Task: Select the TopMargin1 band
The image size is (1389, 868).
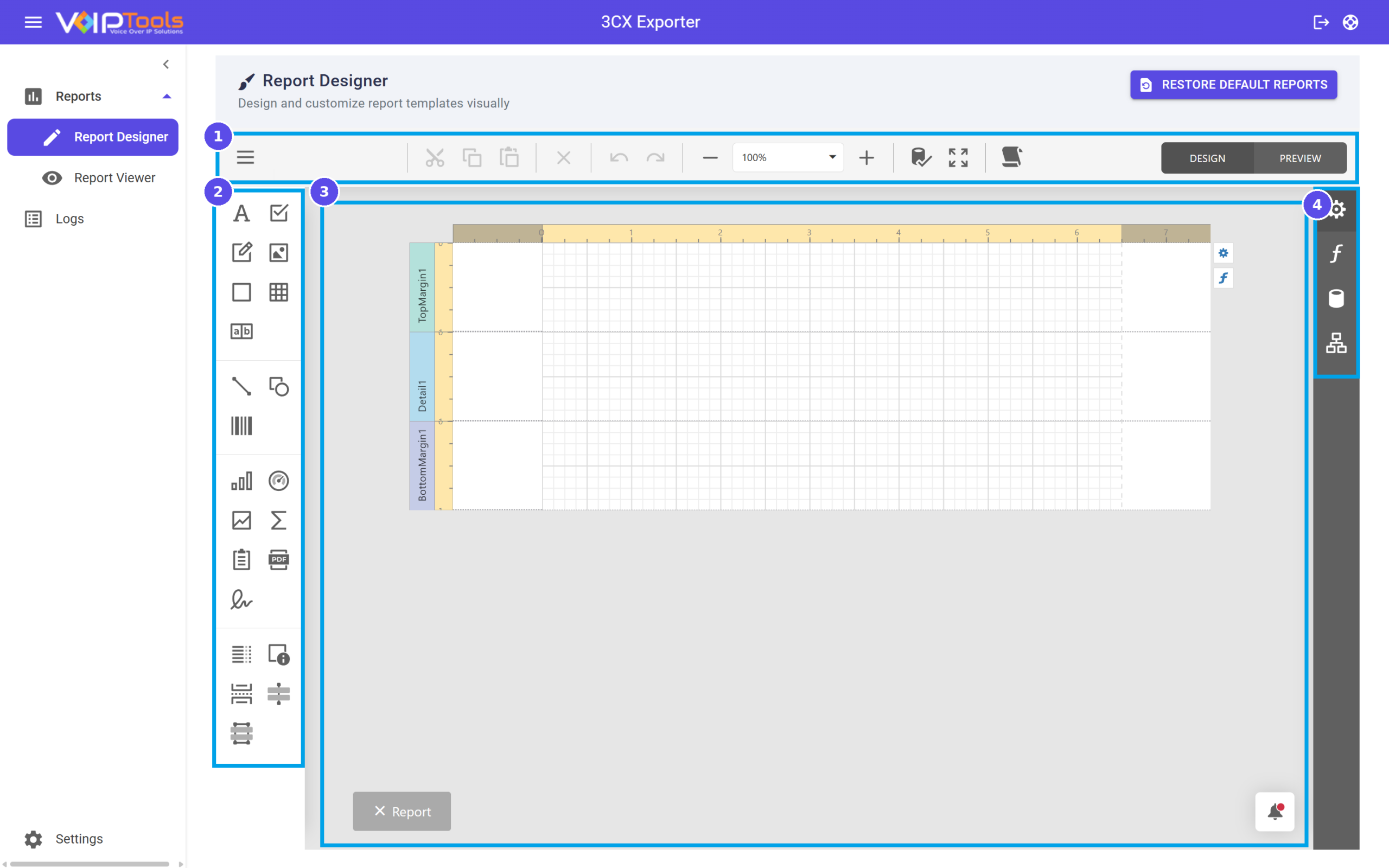Action: click(x=422, y=288)
